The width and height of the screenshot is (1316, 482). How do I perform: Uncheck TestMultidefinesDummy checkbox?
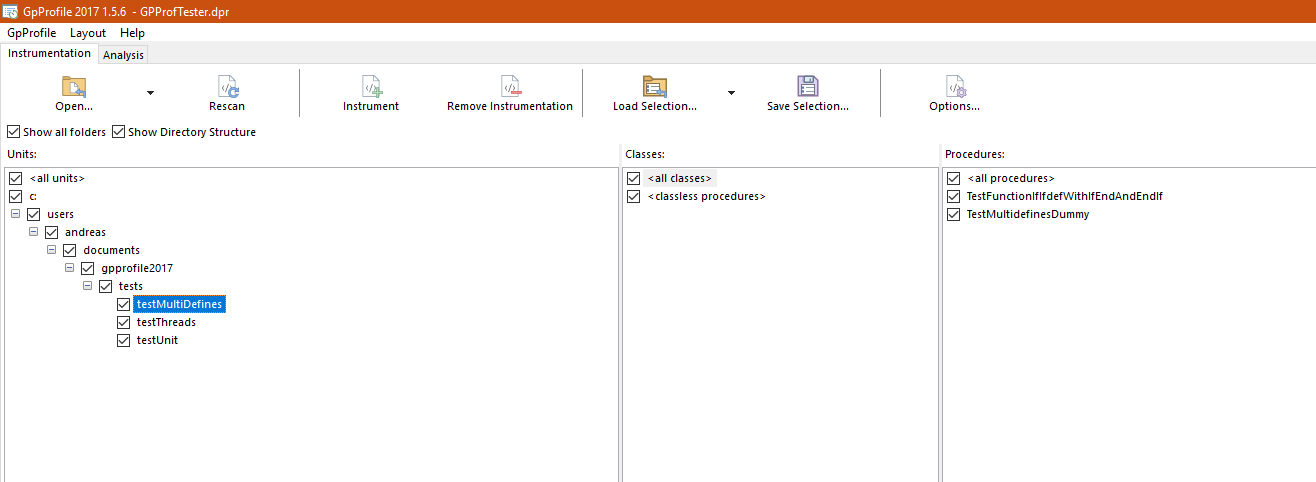[x=953, y=214]
